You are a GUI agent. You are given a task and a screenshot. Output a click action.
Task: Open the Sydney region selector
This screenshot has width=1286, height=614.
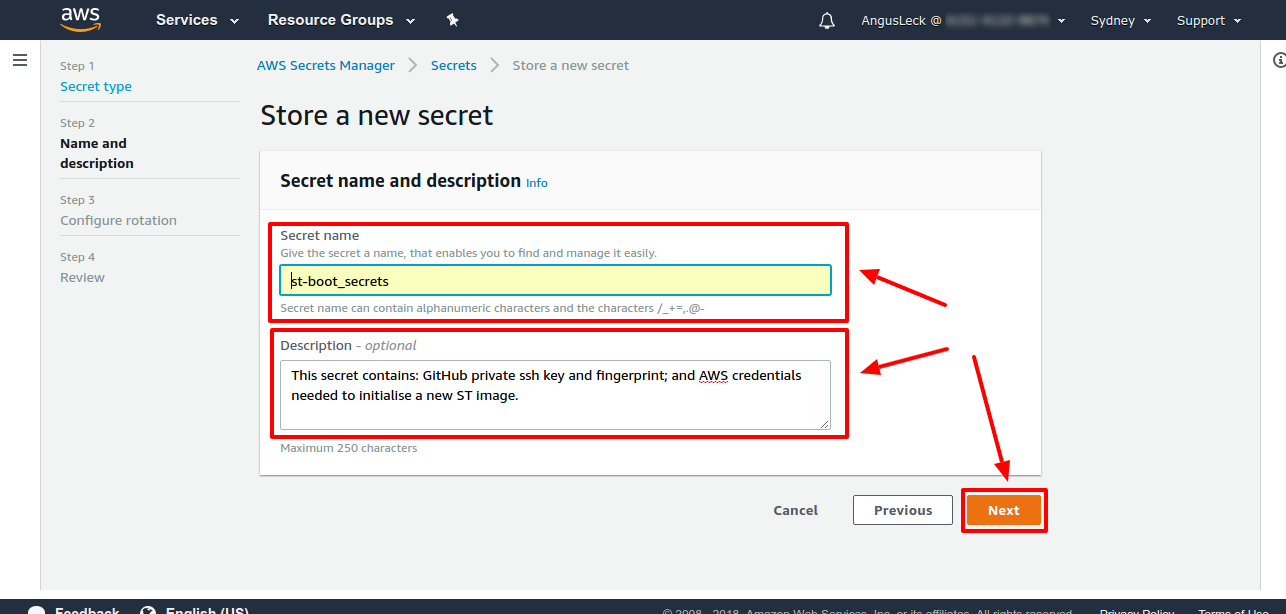click(x=1120, y=20)
